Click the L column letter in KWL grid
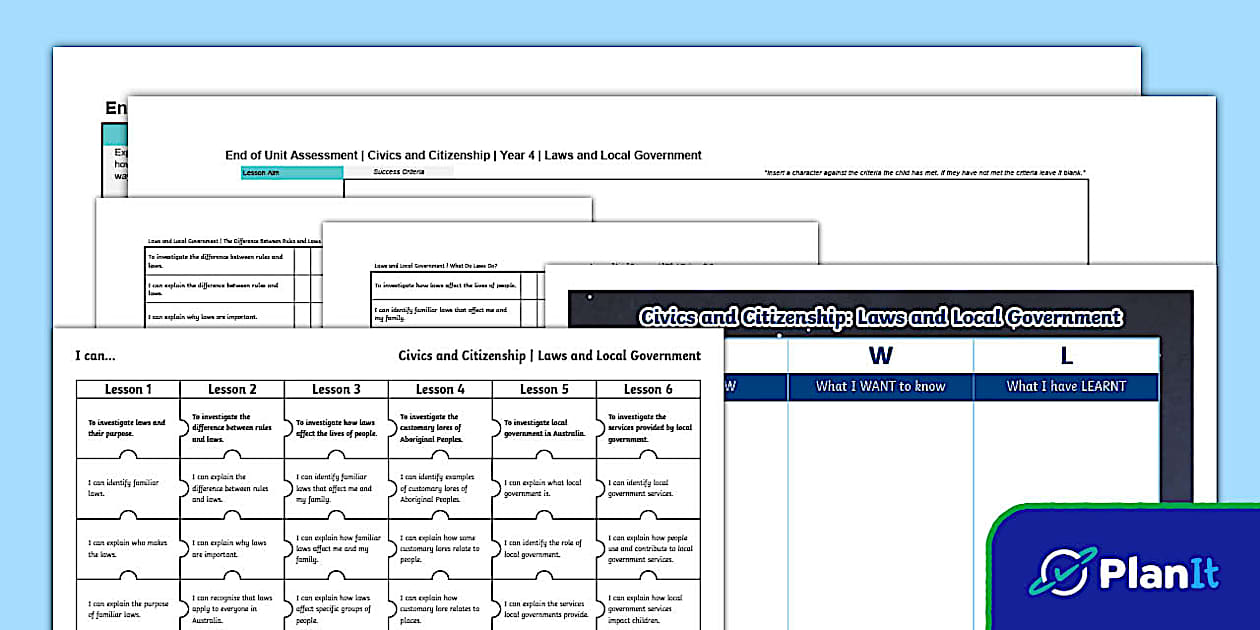The height and width of the screenshot is (630, 1260). (x=1066, y=355)
